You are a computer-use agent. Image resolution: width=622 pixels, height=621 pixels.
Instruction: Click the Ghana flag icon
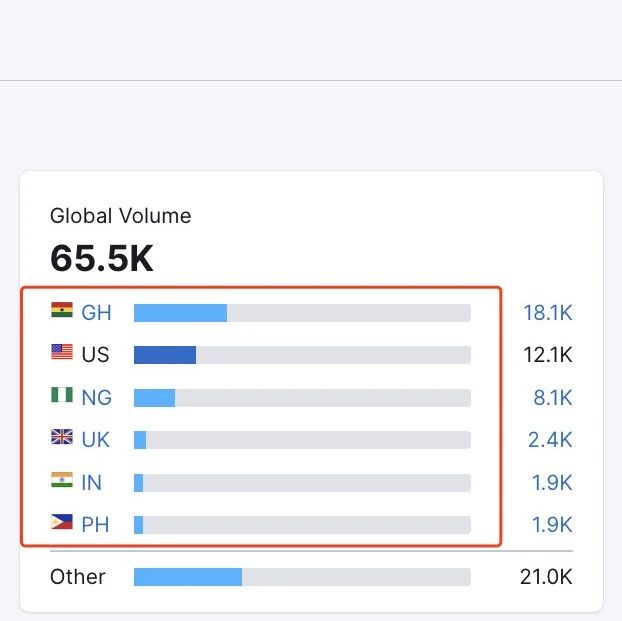pyautogui.click(x=62, y=311)
